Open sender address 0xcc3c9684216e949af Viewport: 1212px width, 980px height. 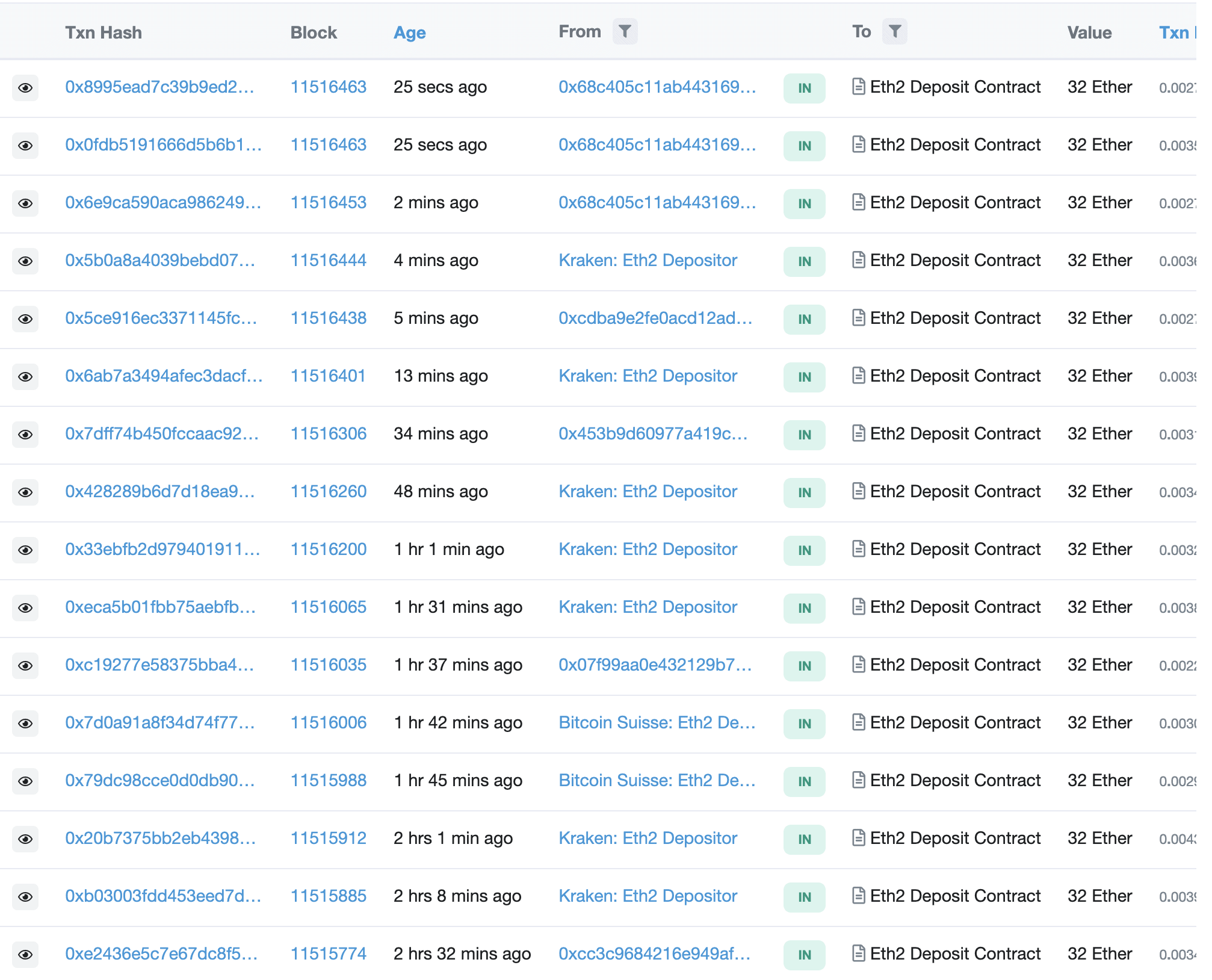pos(655,954)
